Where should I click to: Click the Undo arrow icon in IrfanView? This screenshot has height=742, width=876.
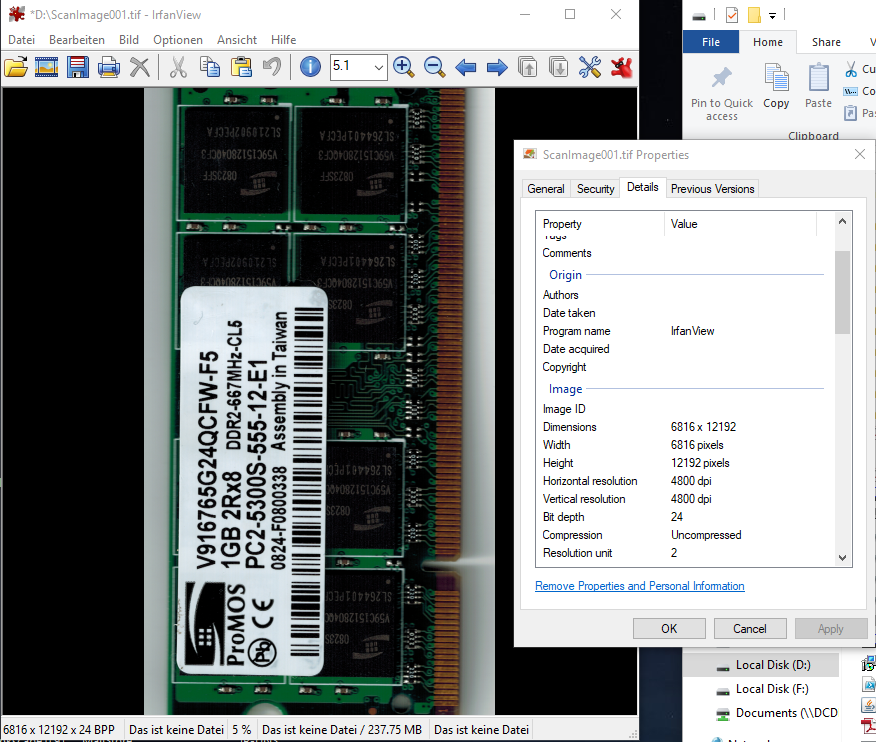pyautogui.click(x=272, y=67)
